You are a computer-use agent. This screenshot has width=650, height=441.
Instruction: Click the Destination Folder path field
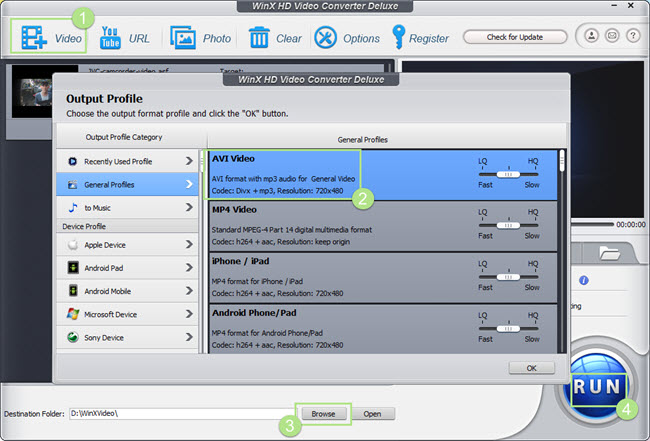point(182,414)
